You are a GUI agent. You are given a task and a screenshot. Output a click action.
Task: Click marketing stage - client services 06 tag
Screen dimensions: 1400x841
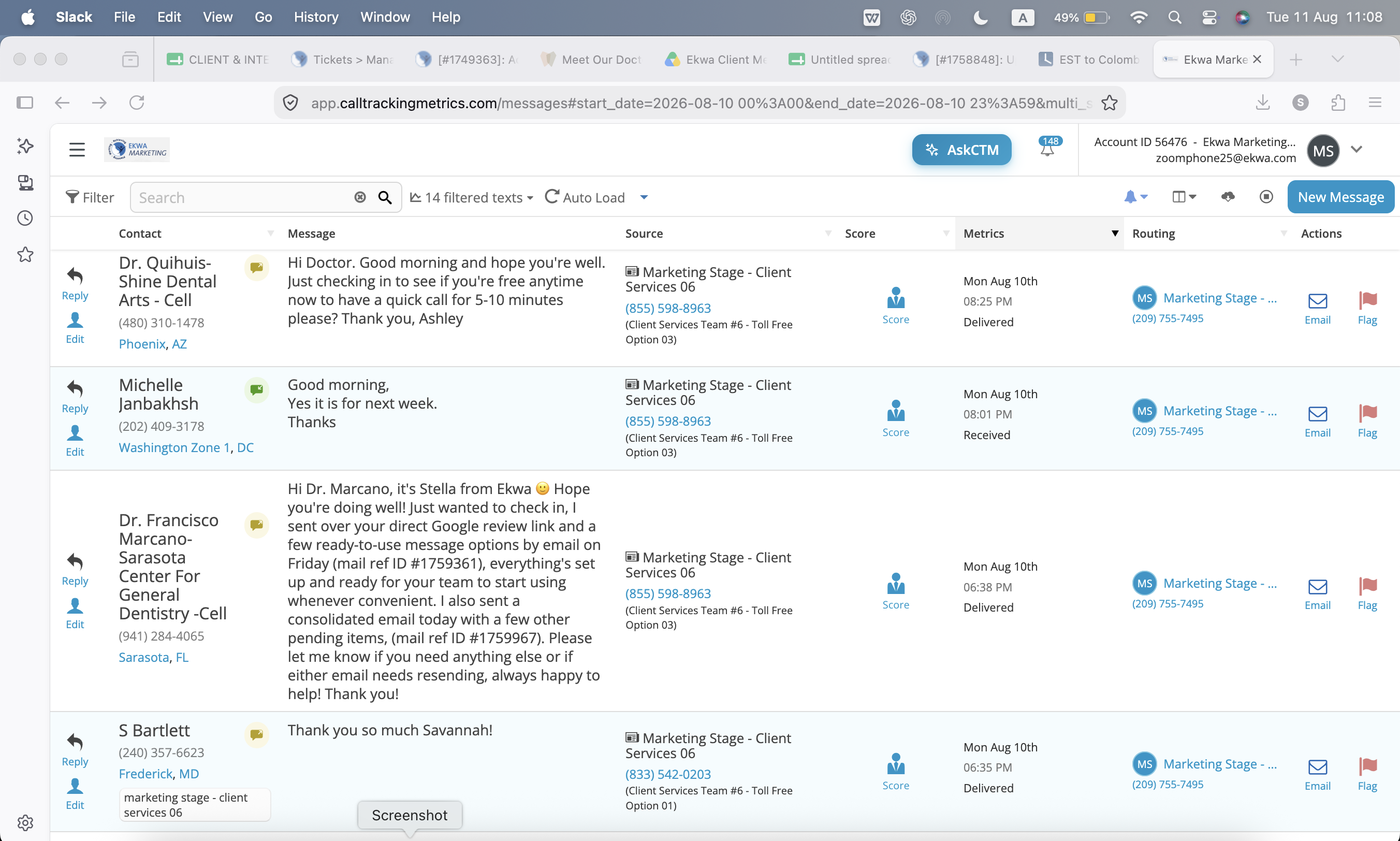pos(194,805)
